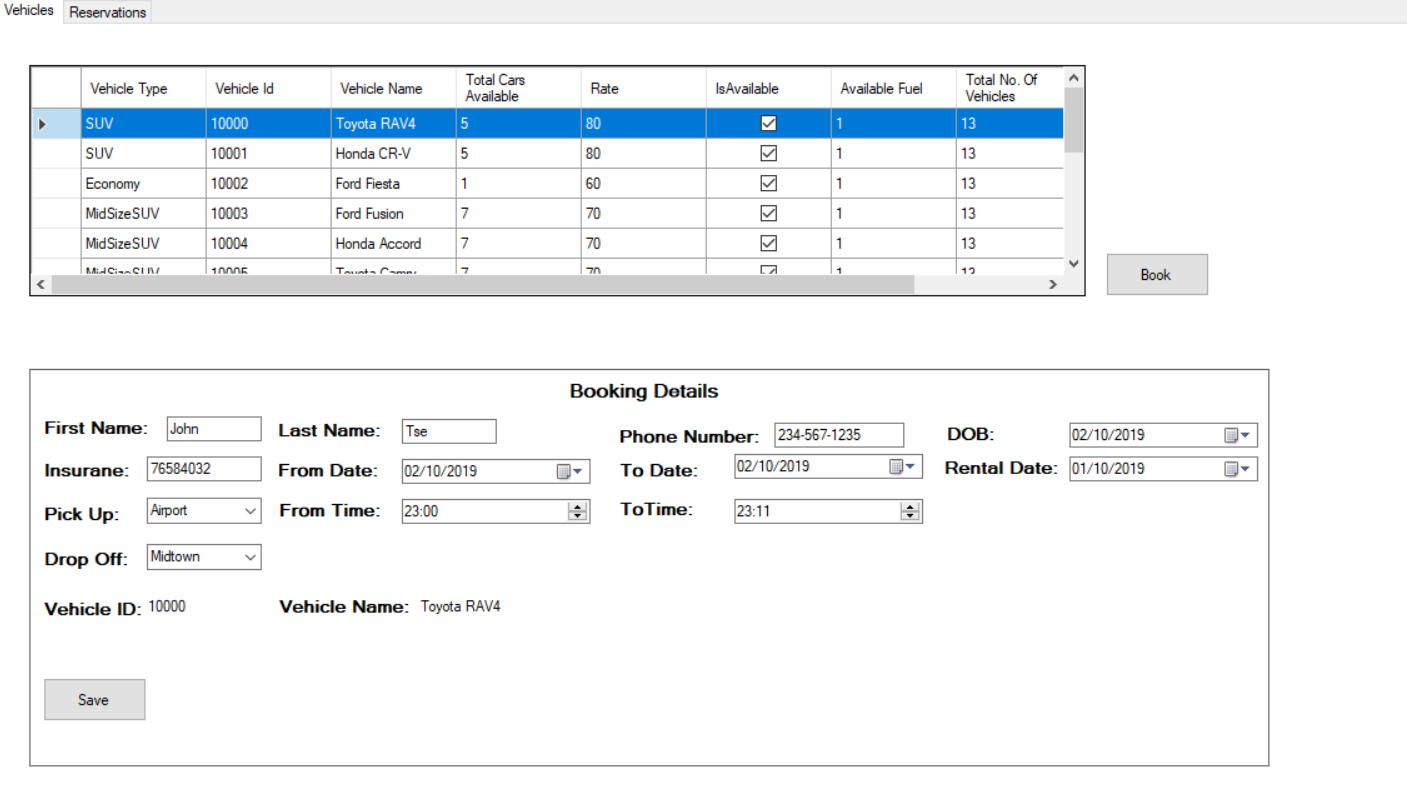Toggle IsAvailable checkbox for Toyota RAV4
1407x811 pixels.
click(769, 124)
